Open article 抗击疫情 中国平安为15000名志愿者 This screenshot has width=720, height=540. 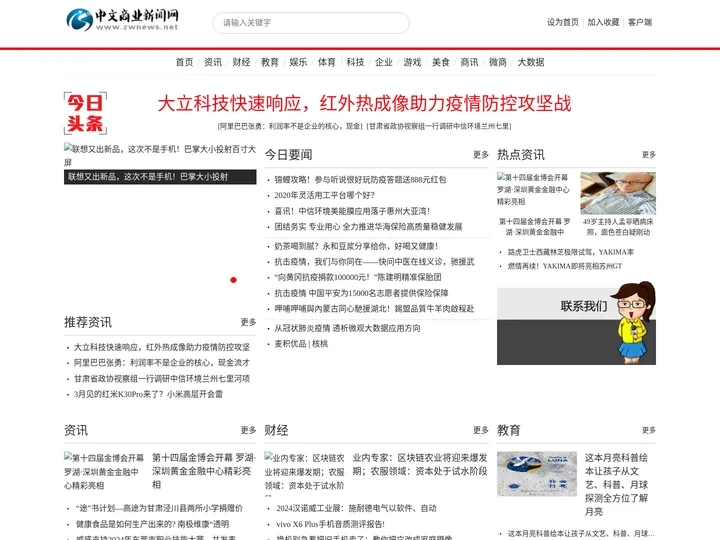(361, 293)
